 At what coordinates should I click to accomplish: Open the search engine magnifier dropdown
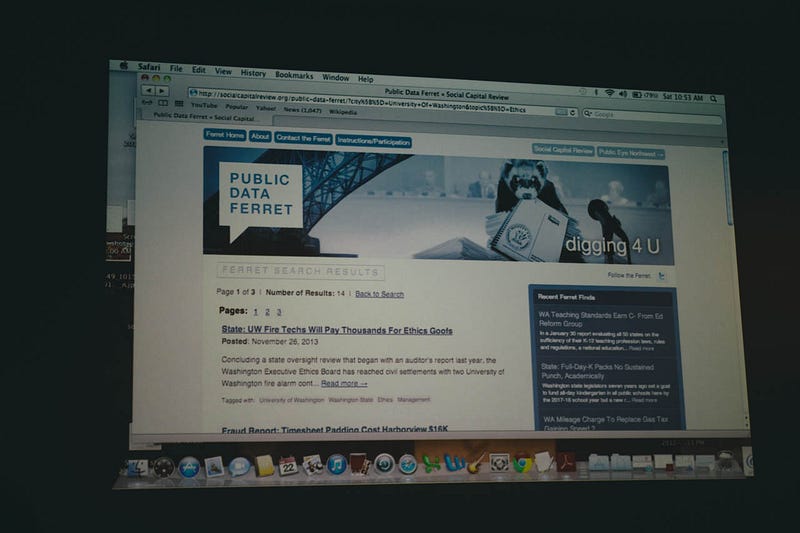tap(587, 113)
